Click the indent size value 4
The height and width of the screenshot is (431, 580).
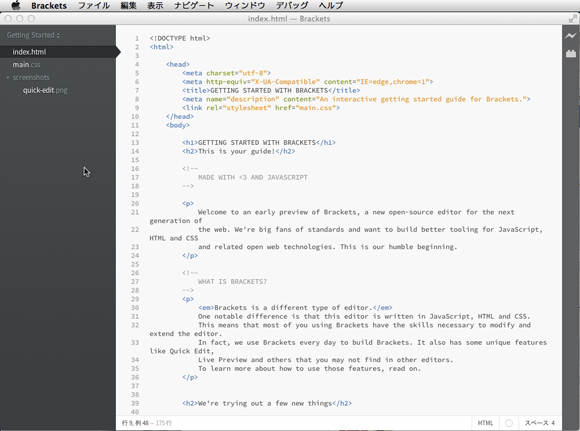pyautogui.click(x=553, y=423)
